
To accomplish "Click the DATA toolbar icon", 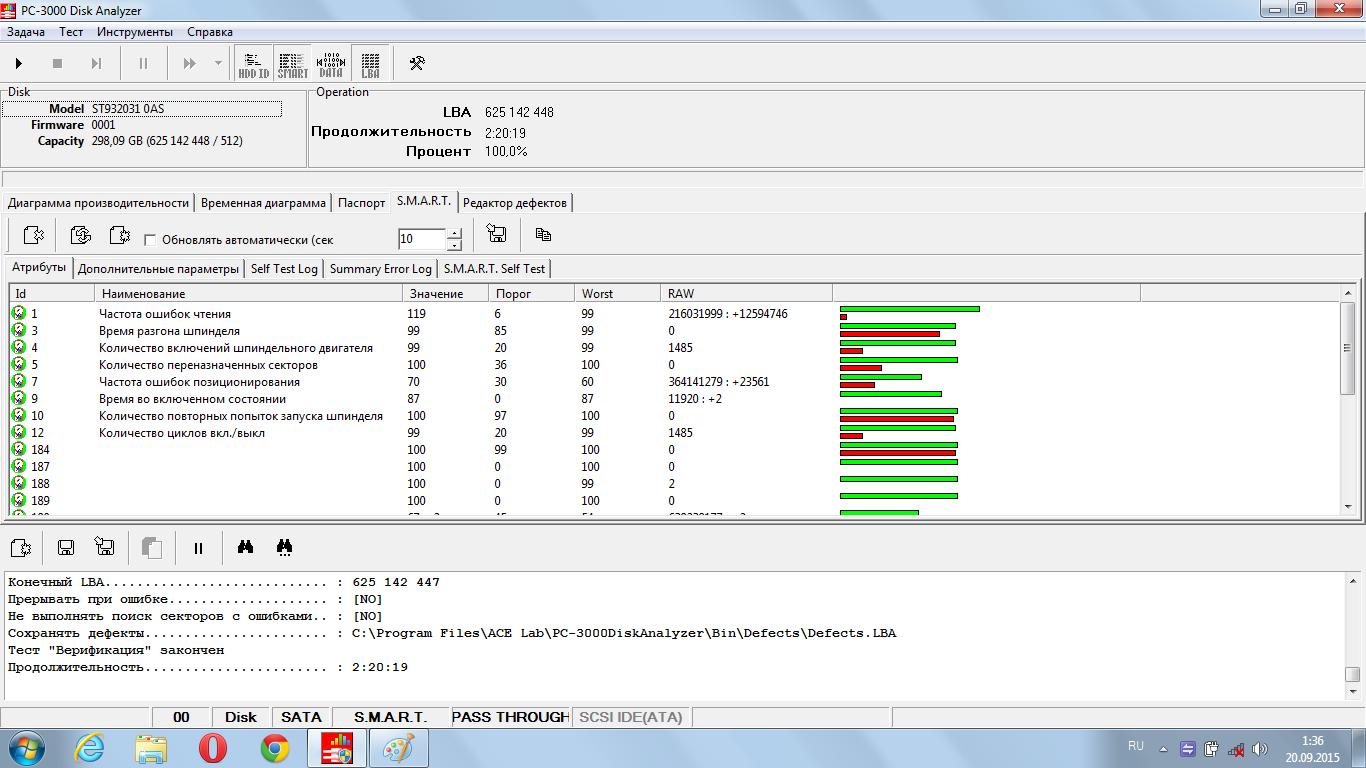I will tap(331, 64).
